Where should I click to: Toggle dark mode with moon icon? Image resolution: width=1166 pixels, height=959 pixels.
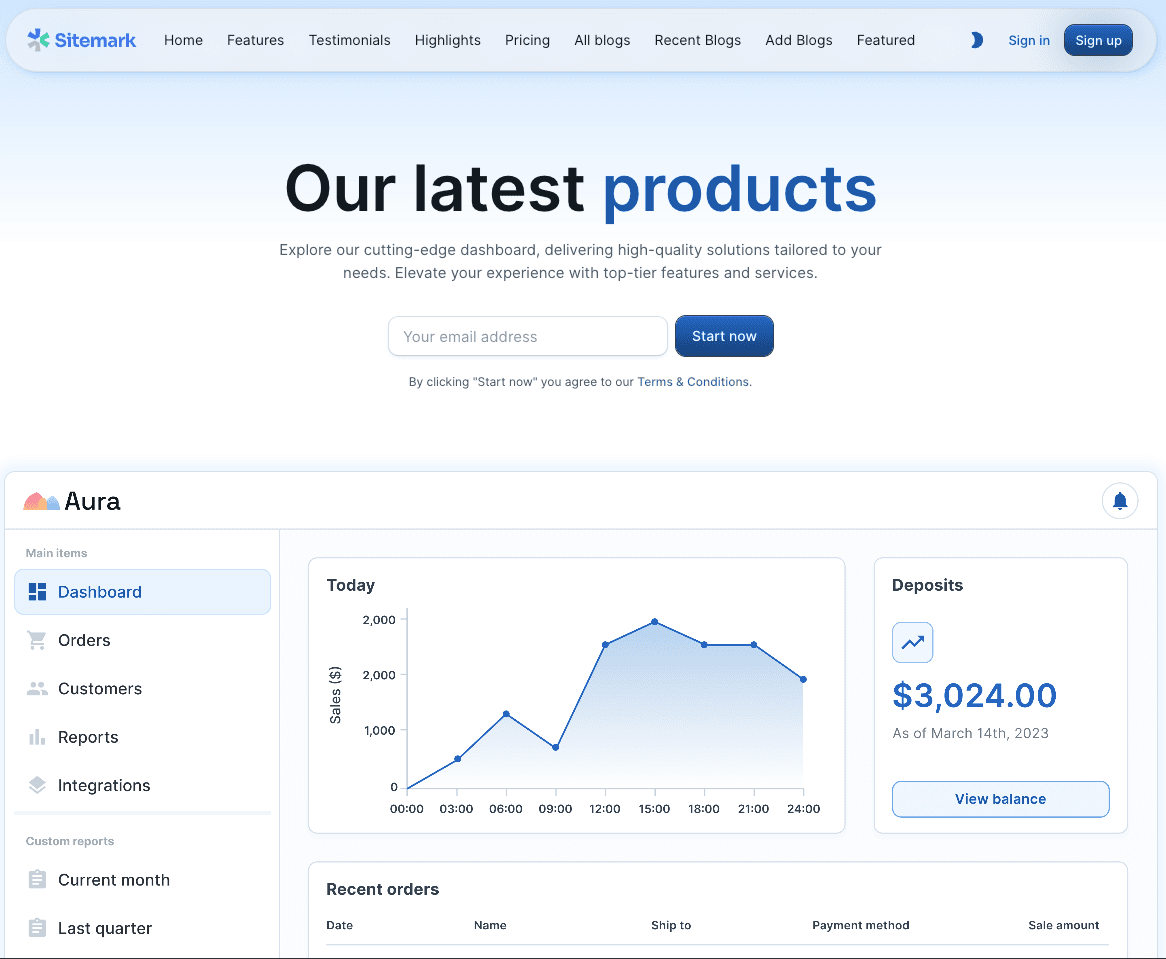click(x=977, y=40)
